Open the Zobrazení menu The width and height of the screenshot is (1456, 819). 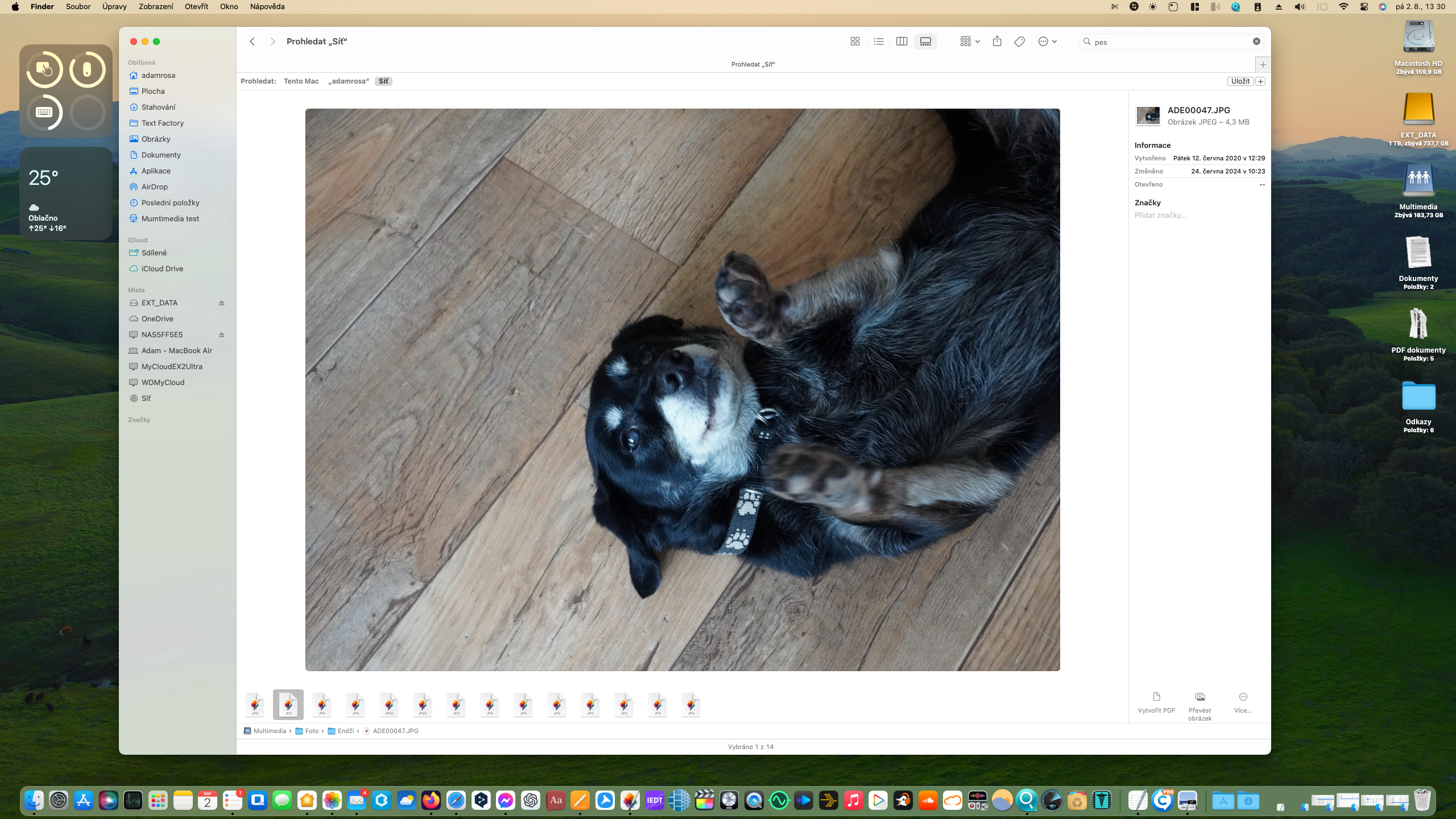156,7
